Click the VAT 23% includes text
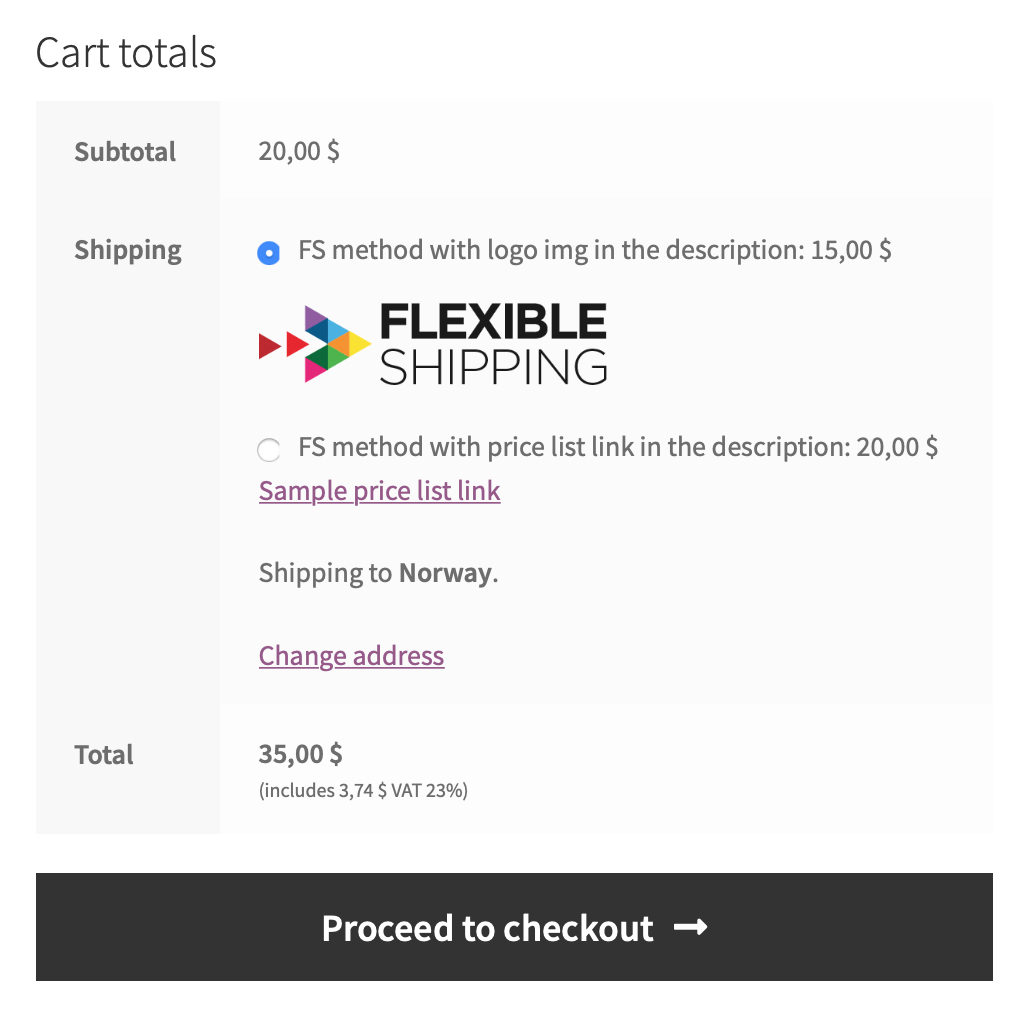This screenshot has width=1032, height=1018. [362, 790]
